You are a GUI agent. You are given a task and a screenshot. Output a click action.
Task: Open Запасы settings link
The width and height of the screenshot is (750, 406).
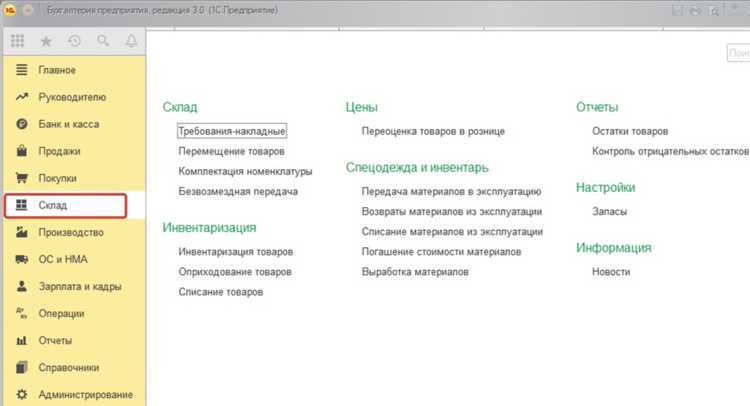[609, 211]
